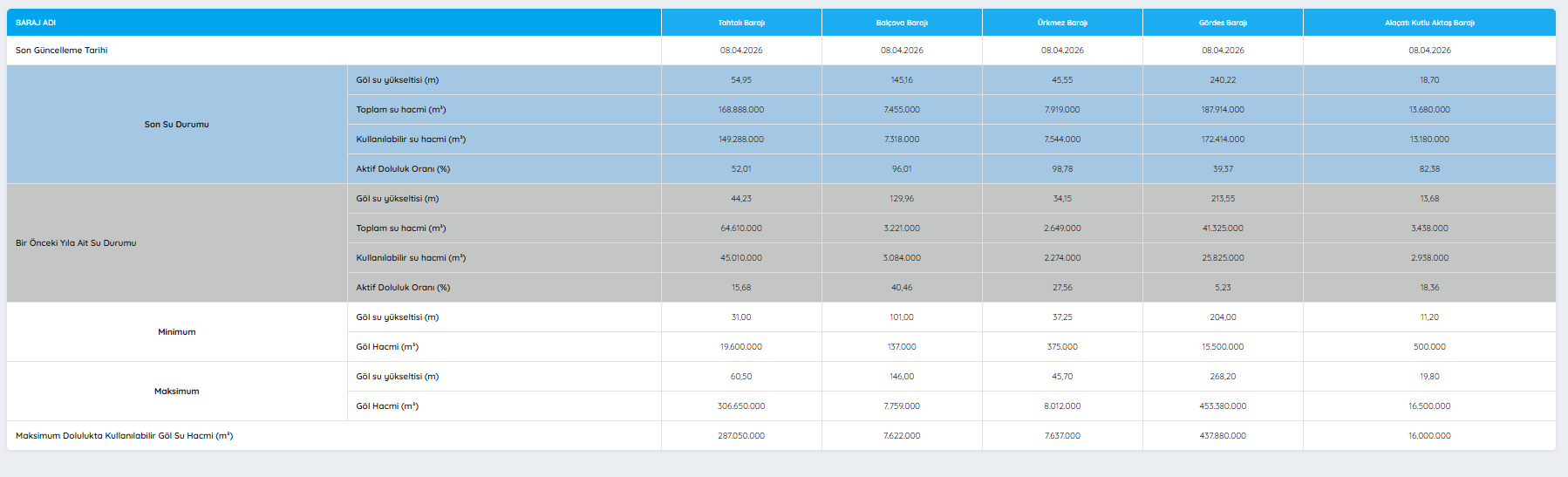
Task: Select the Minimum group label
Action: coord(176,332)
